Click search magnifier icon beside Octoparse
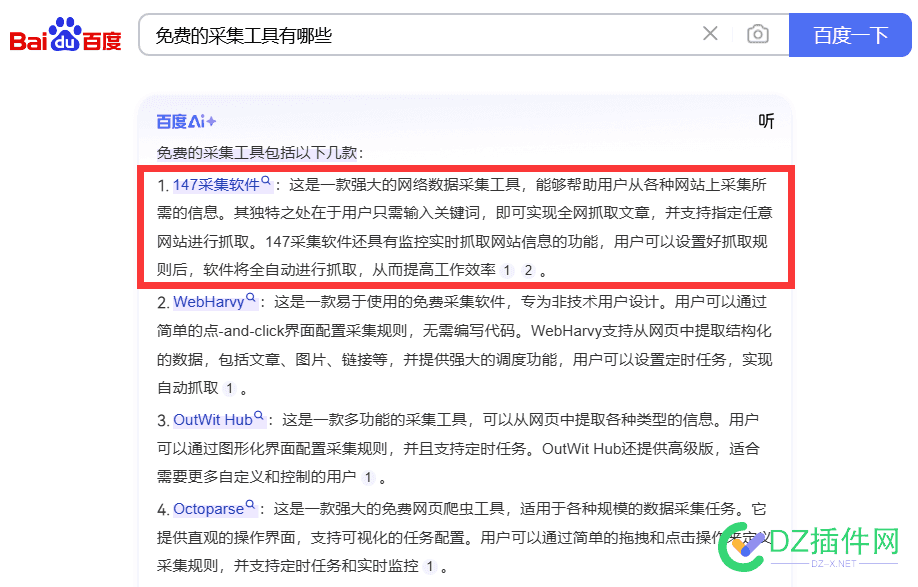The height and width of the screenshot is (587, 918). coord(250,504)
